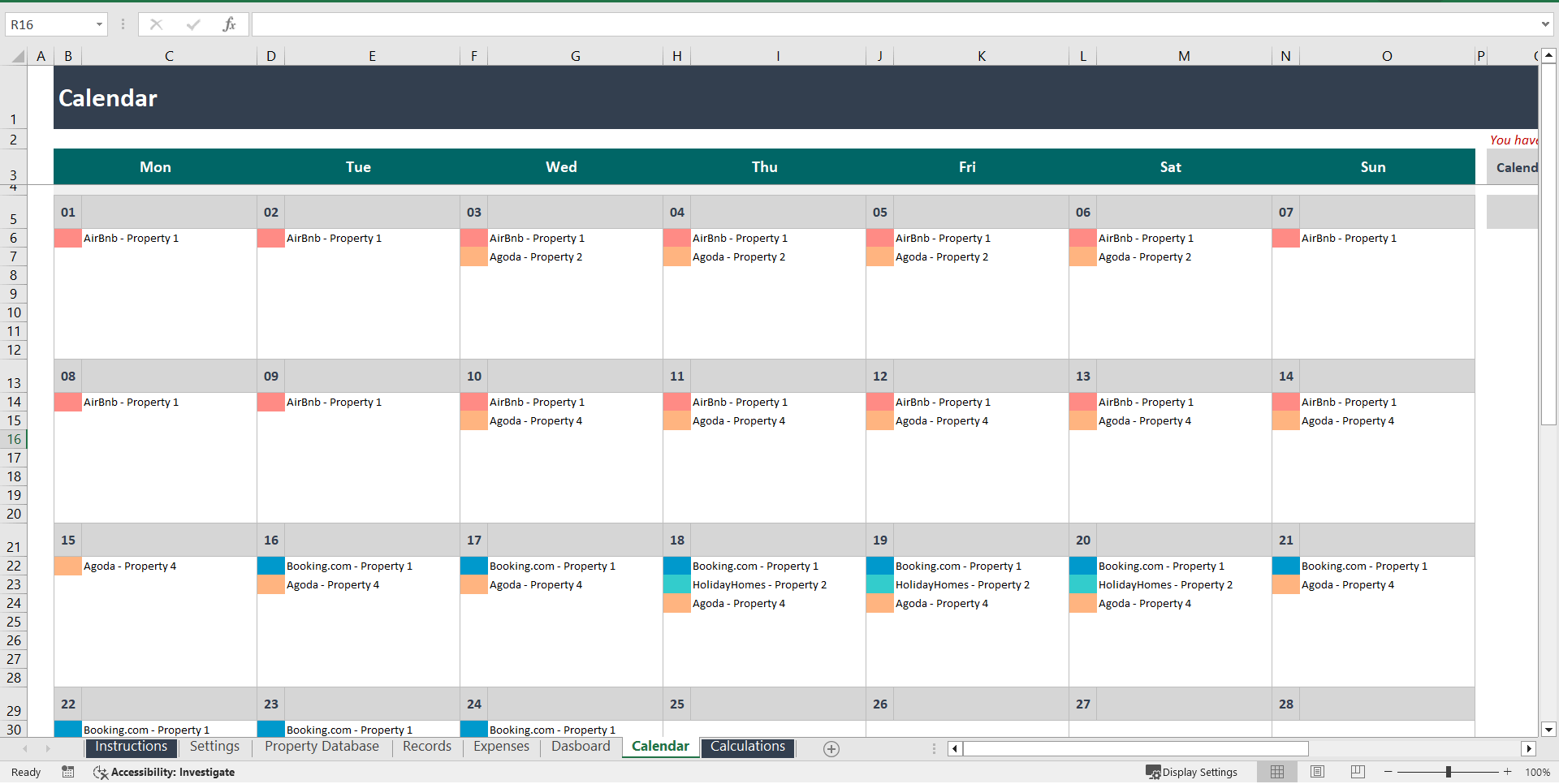The height and width of the screenshot is (784, 1559).
Task: Click the macro recording status icon
Action: point(68,772)
